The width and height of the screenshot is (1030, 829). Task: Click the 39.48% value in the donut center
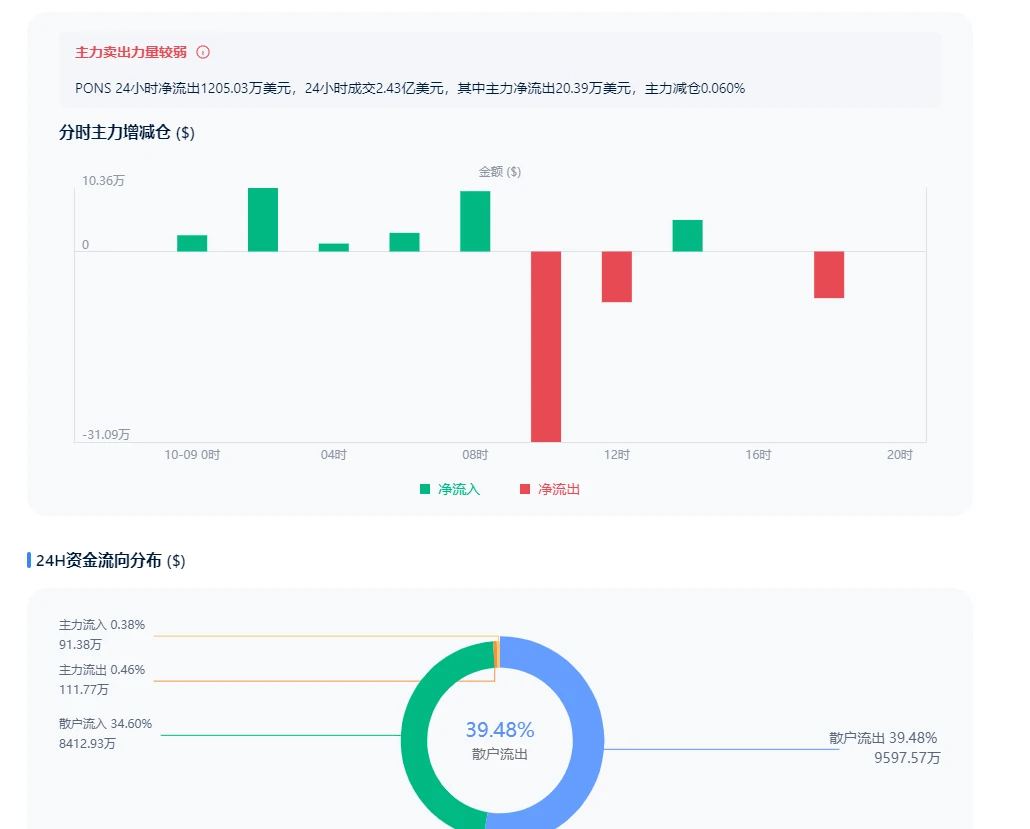click(x=500, y=730)
